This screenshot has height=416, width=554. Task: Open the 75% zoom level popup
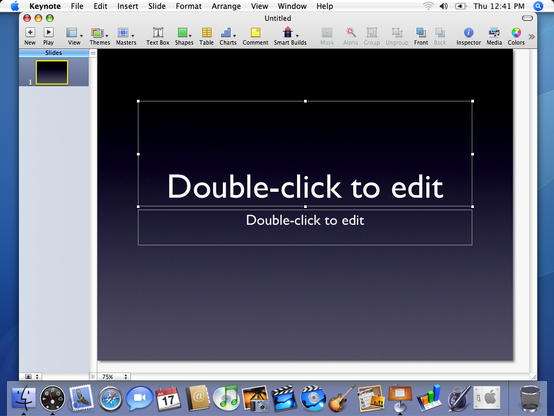point(114,377)
